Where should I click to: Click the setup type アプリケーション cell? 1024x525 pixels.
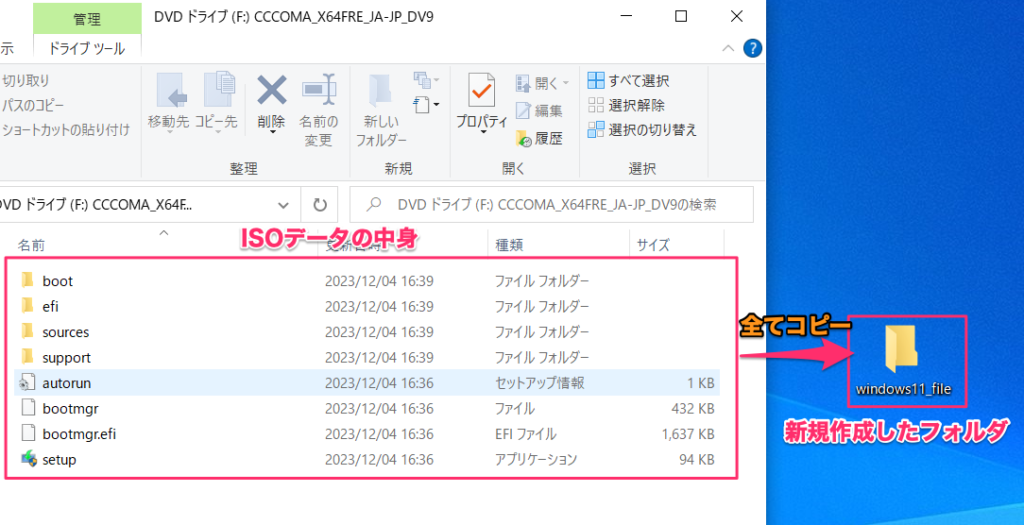[536, 459]
